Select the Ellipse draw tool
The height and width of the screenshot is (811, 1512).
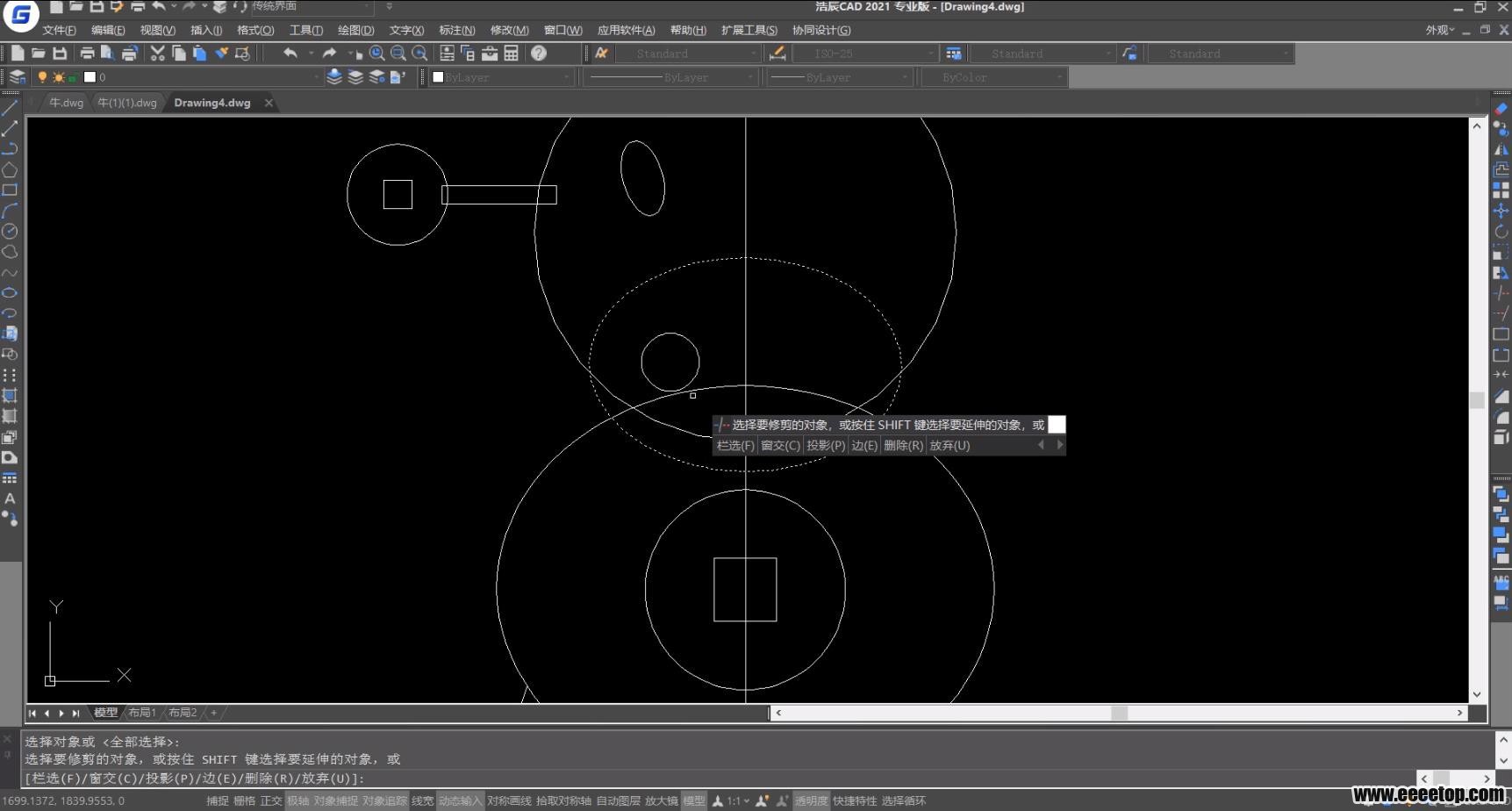[x=10, y=292]
